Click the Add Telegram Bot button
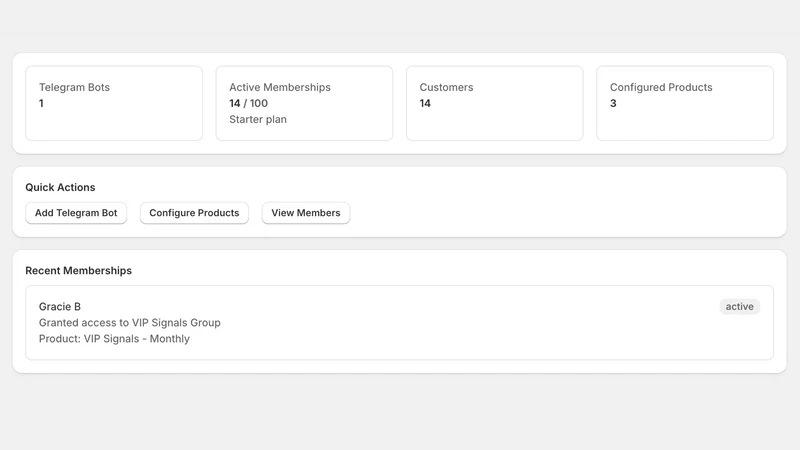 click(76, 213)
